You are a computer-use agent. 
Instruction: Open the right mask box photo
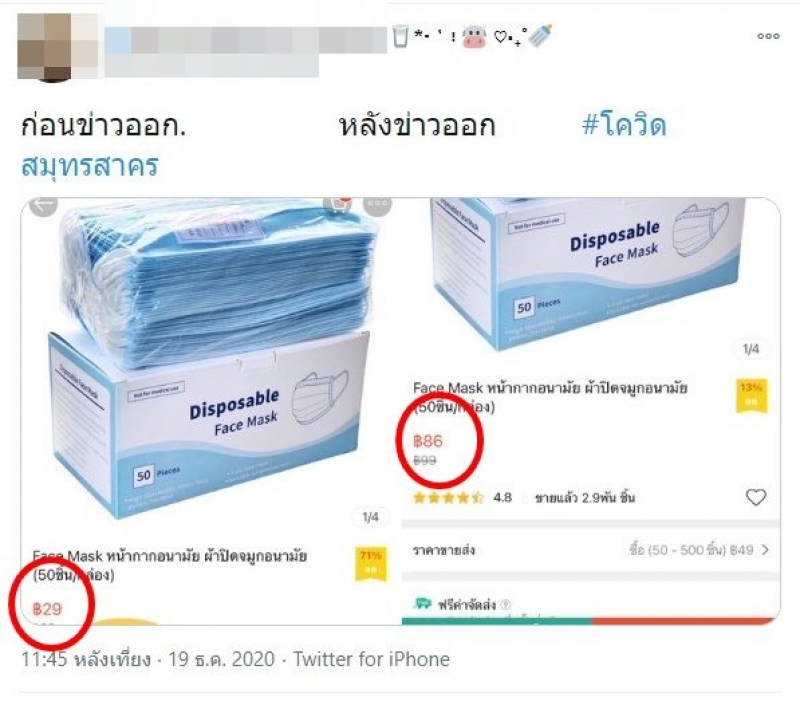point(591,274)
